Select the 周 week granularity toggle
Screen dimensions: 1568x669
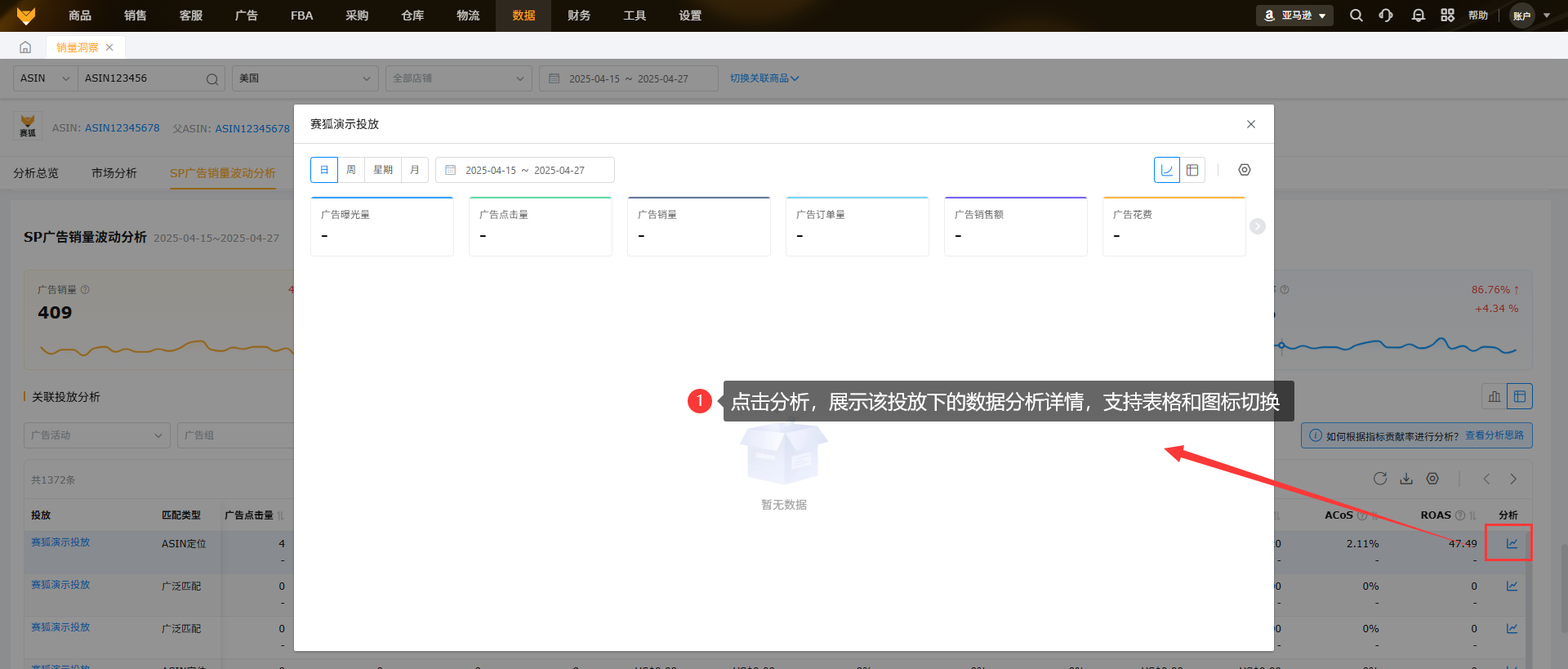point(351,170)
